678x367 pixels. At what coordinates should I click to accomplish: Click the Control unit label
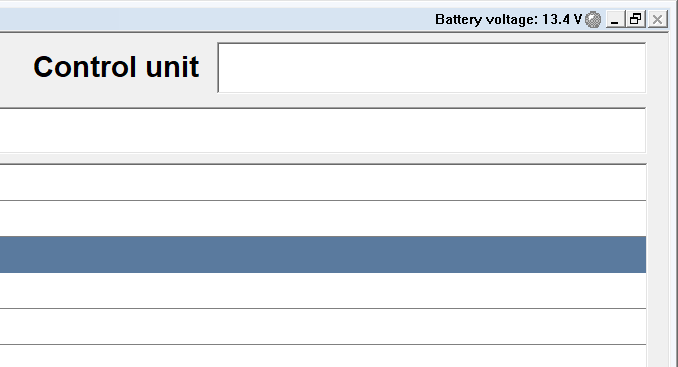116,67
